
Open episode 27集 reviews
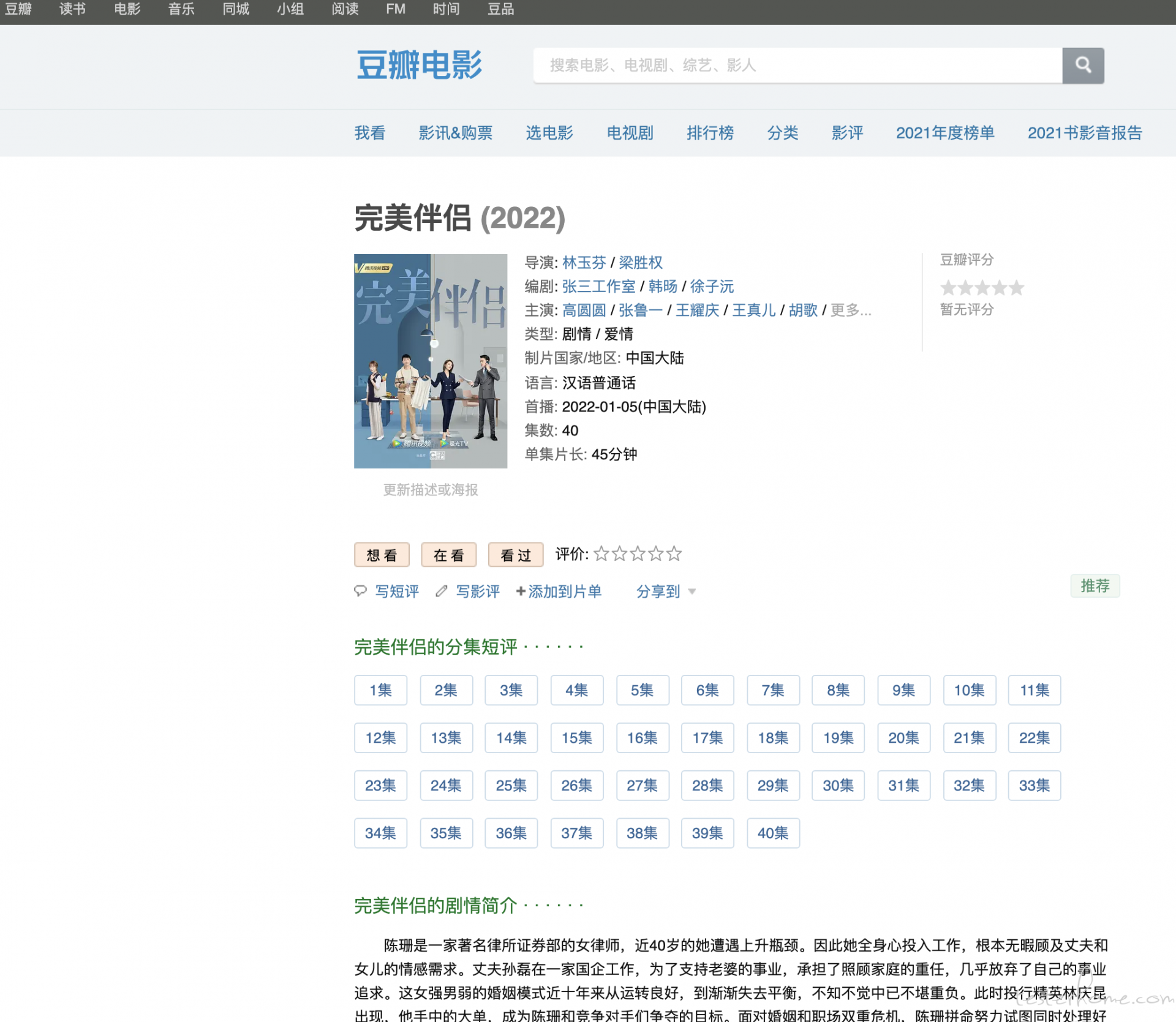point(642,786)
